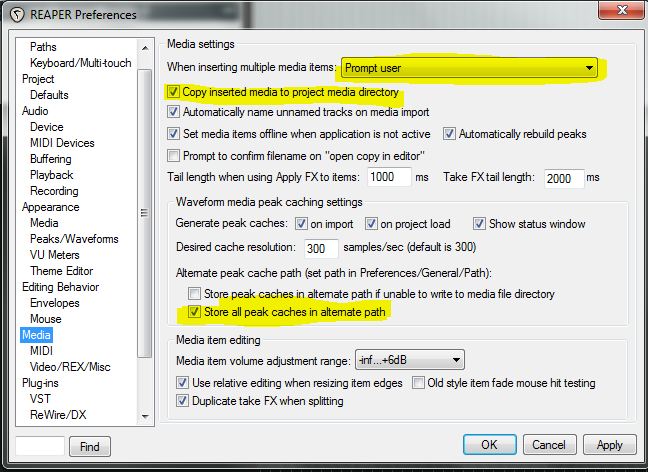The height and width of the screenshot is (472, 648).
Task: Click the Apply button
Action: point(610,445)
